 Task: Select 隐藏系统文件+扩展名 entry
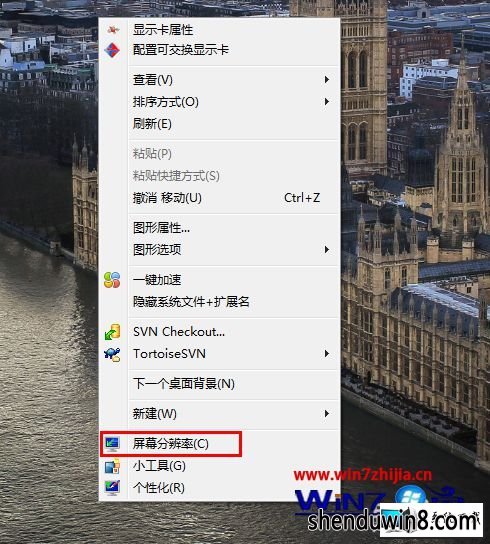coord(219,302)
